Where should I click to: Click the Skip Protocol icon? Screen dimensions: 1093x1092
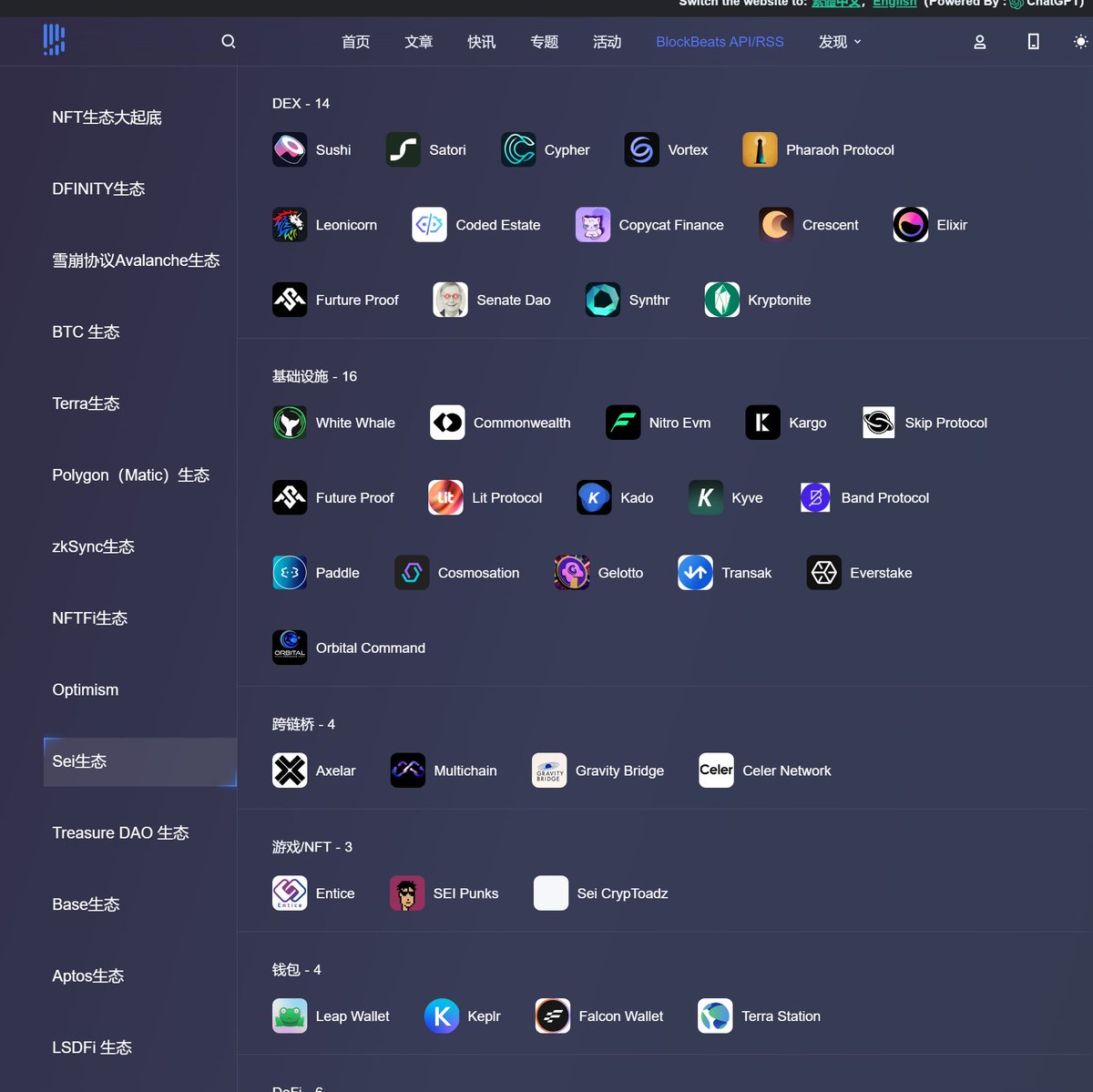coord(879,423)
